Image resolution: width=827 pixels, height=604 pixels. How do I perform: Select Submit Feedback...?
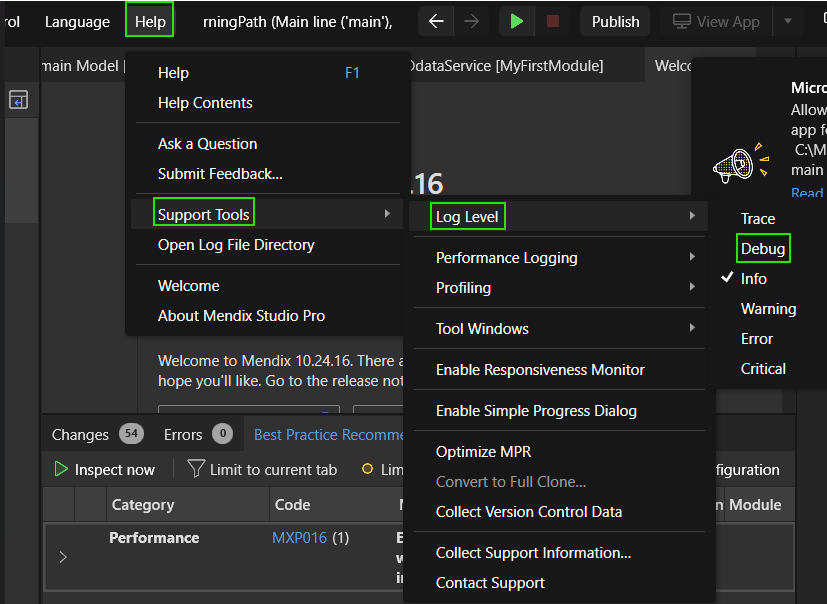[220, 174]
